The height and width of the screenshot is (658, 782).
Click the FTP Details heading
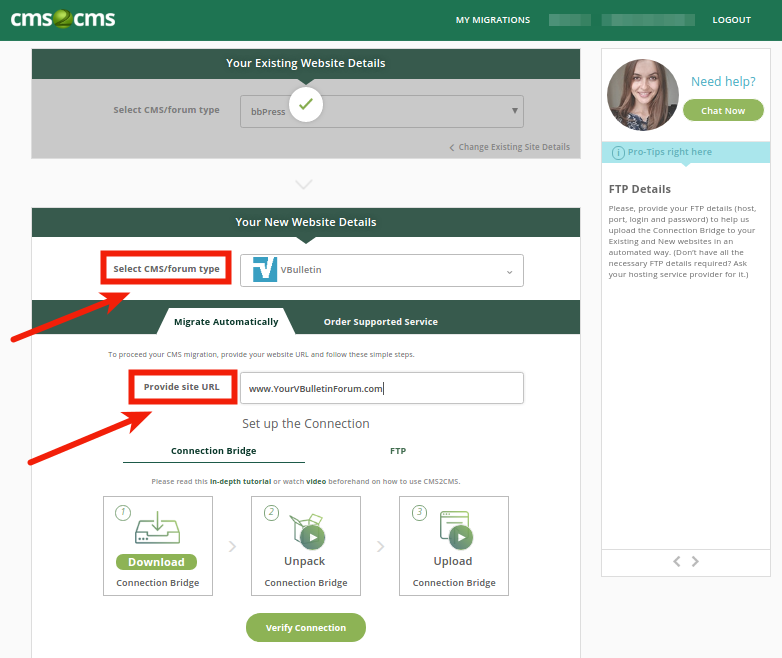(x=640, y=189)
